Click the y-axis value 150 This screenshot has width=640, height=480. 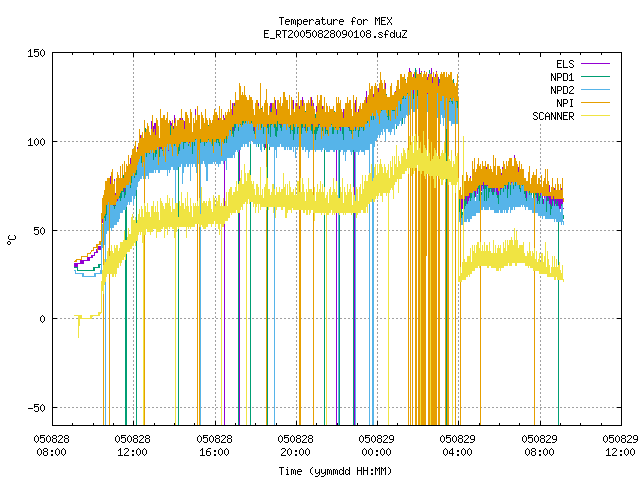click(36, 53)
